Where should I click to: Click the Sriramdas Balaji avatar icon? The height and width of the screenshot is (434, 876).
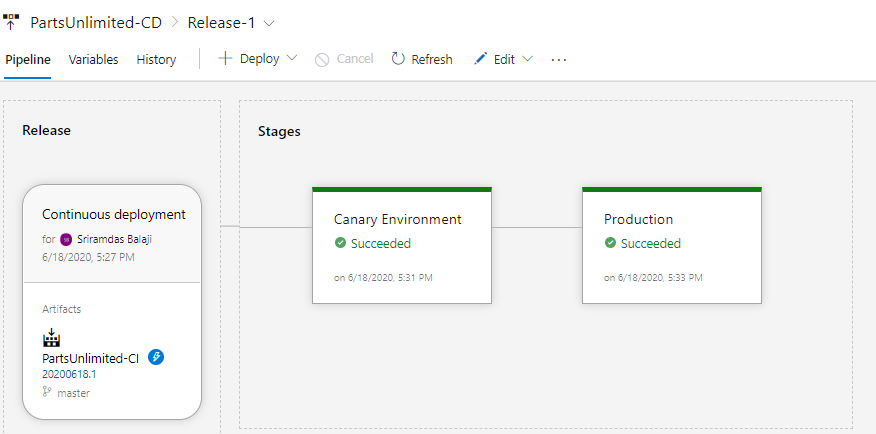[x=66, y=240]
